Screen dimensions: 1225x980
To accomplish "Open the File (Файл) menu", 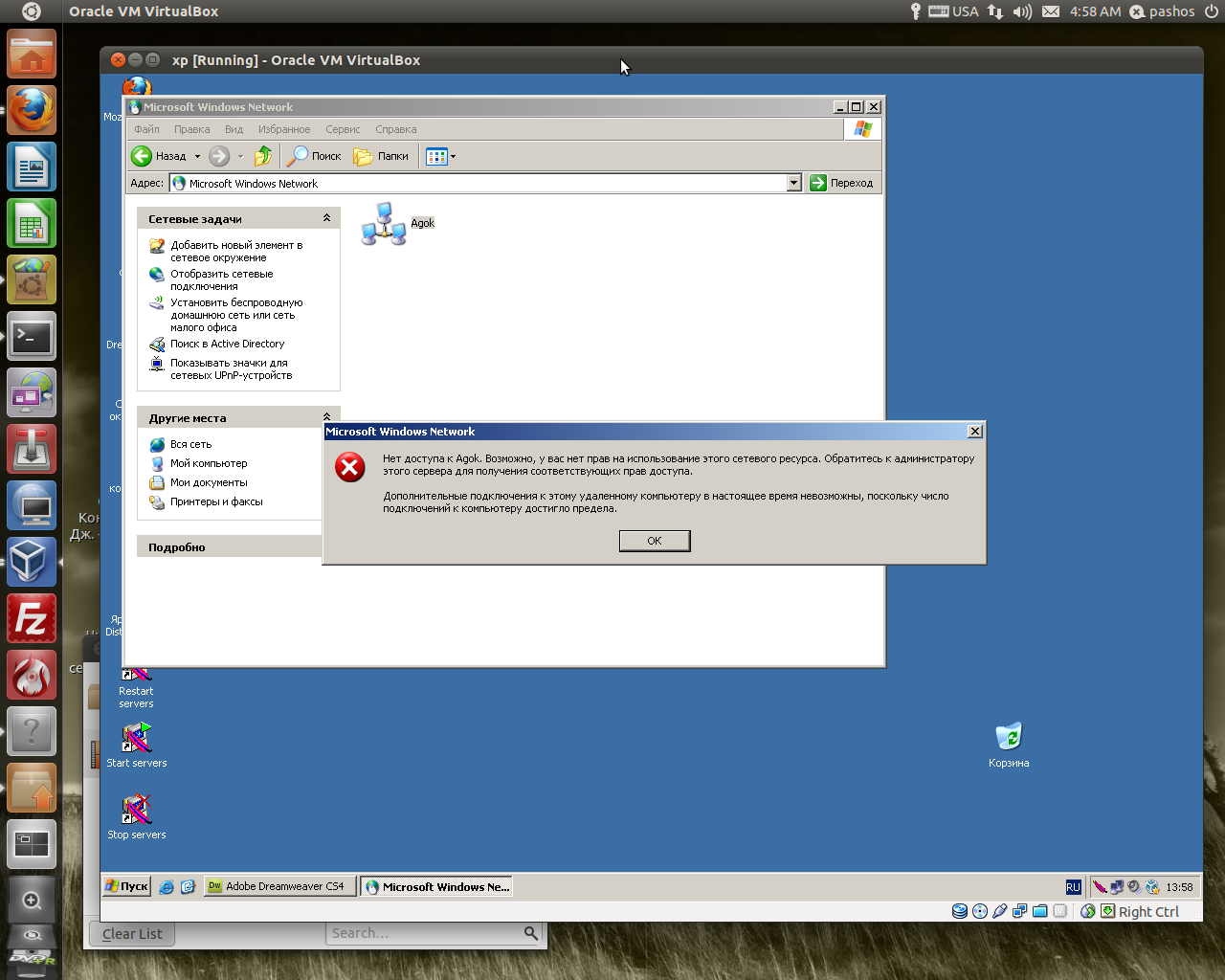I will (147, 129).
